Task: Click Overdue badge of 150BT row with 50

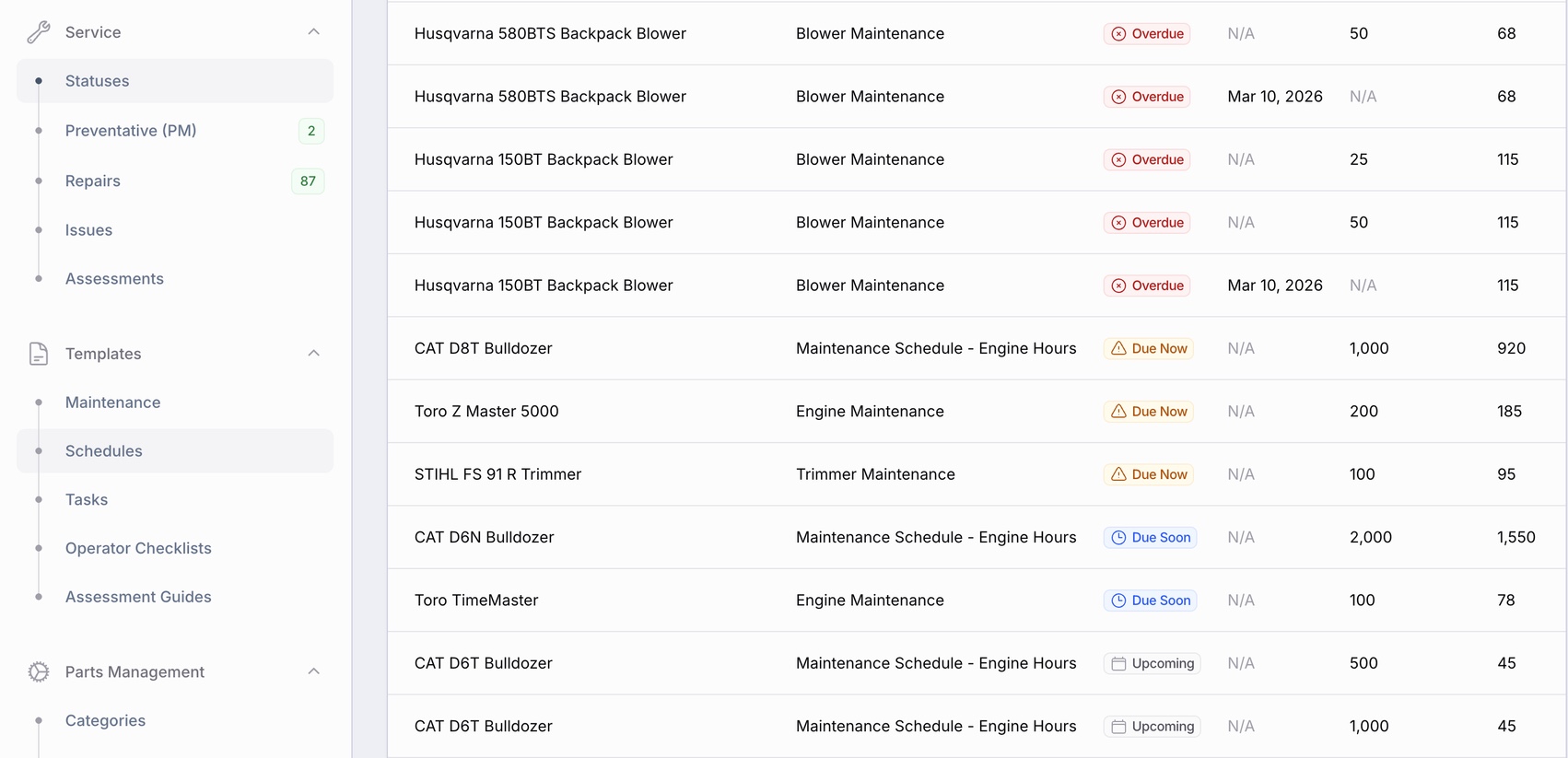Action: pos(1147,223)
